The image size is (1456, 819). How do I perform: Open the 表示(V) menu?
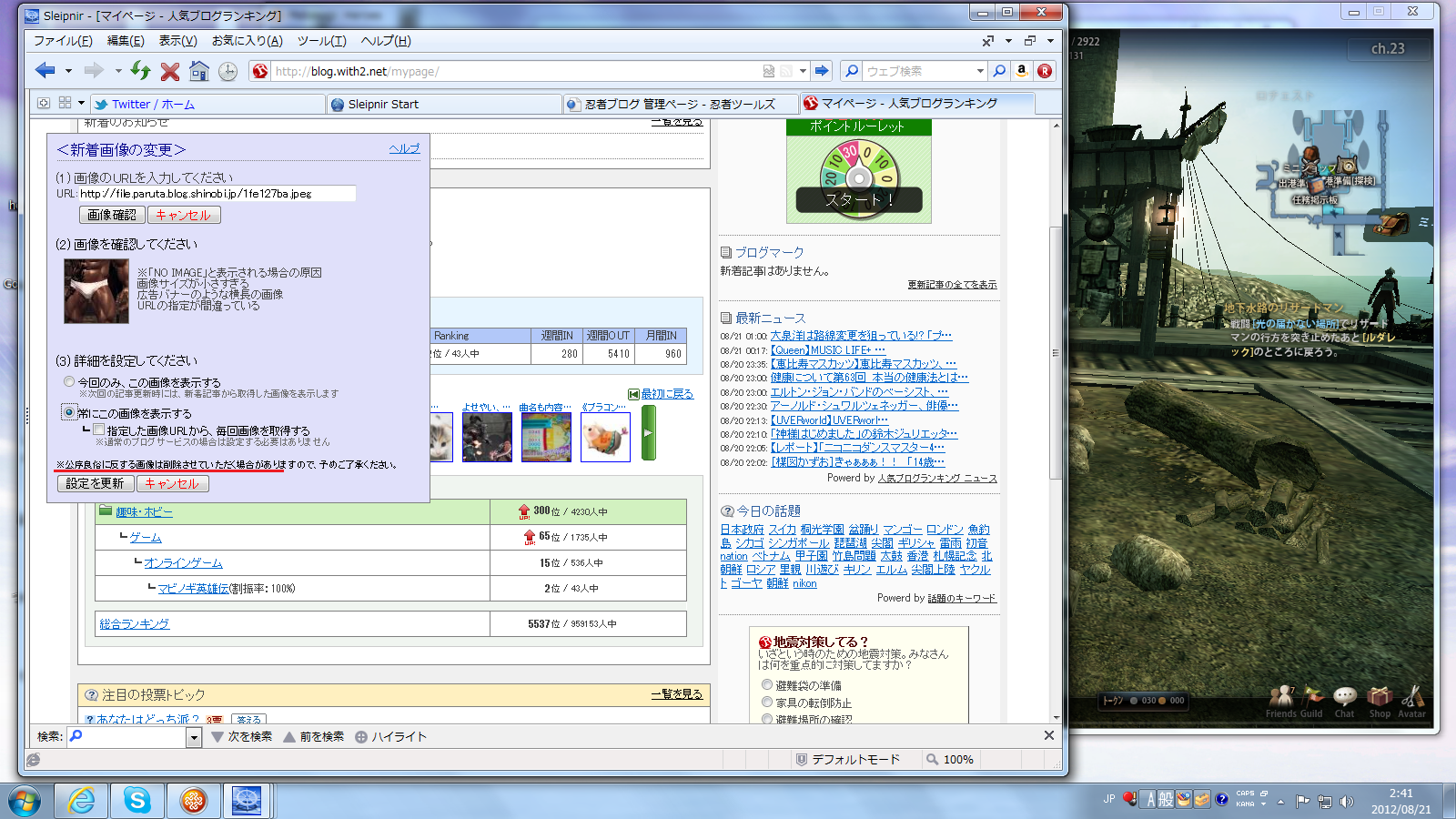tap(177, 41)
